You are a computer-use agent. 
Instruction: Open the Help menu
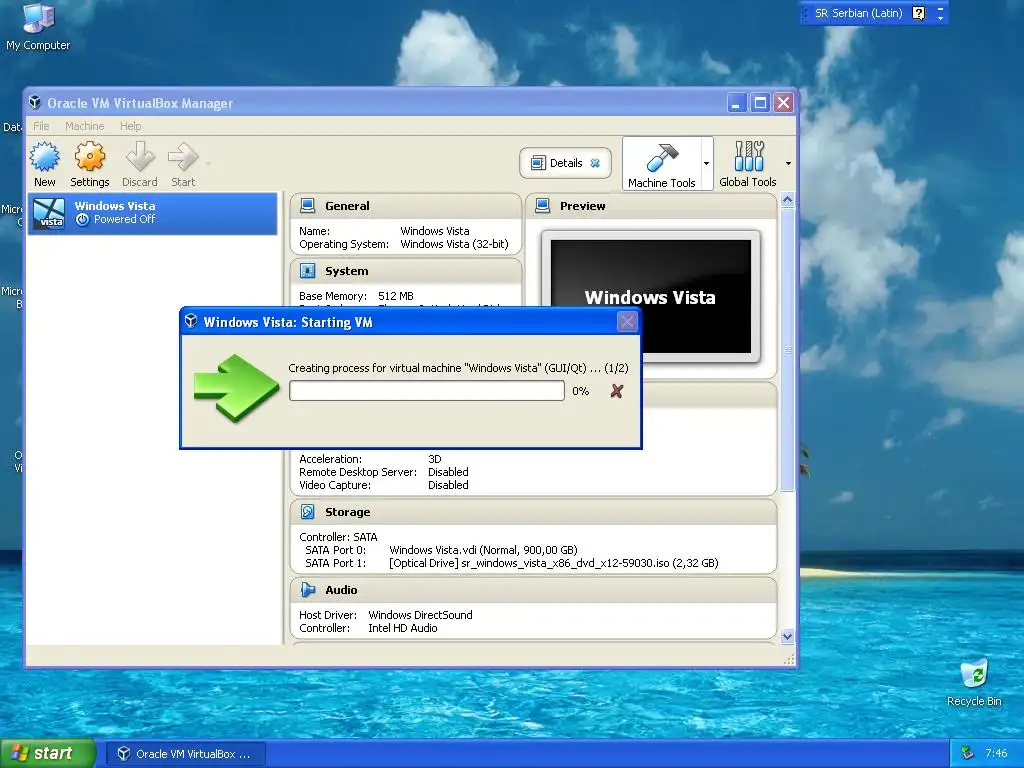point(131,126)
